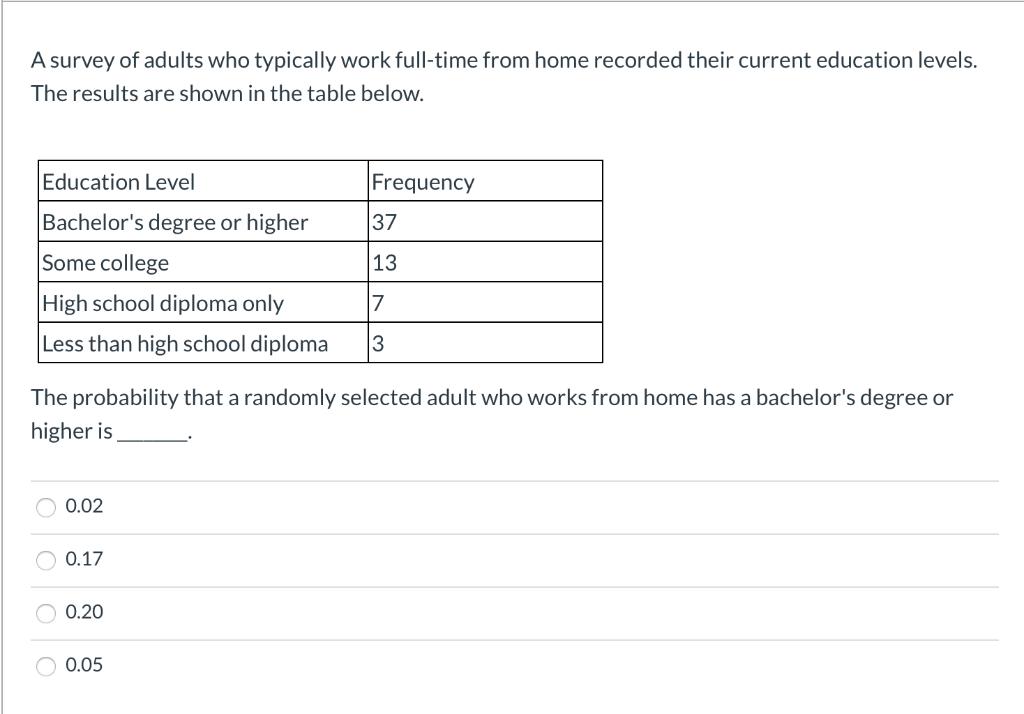Click the radio button beside 0.02
Image resolution: width=1024 pixels, height=714 pixels.
46,507
